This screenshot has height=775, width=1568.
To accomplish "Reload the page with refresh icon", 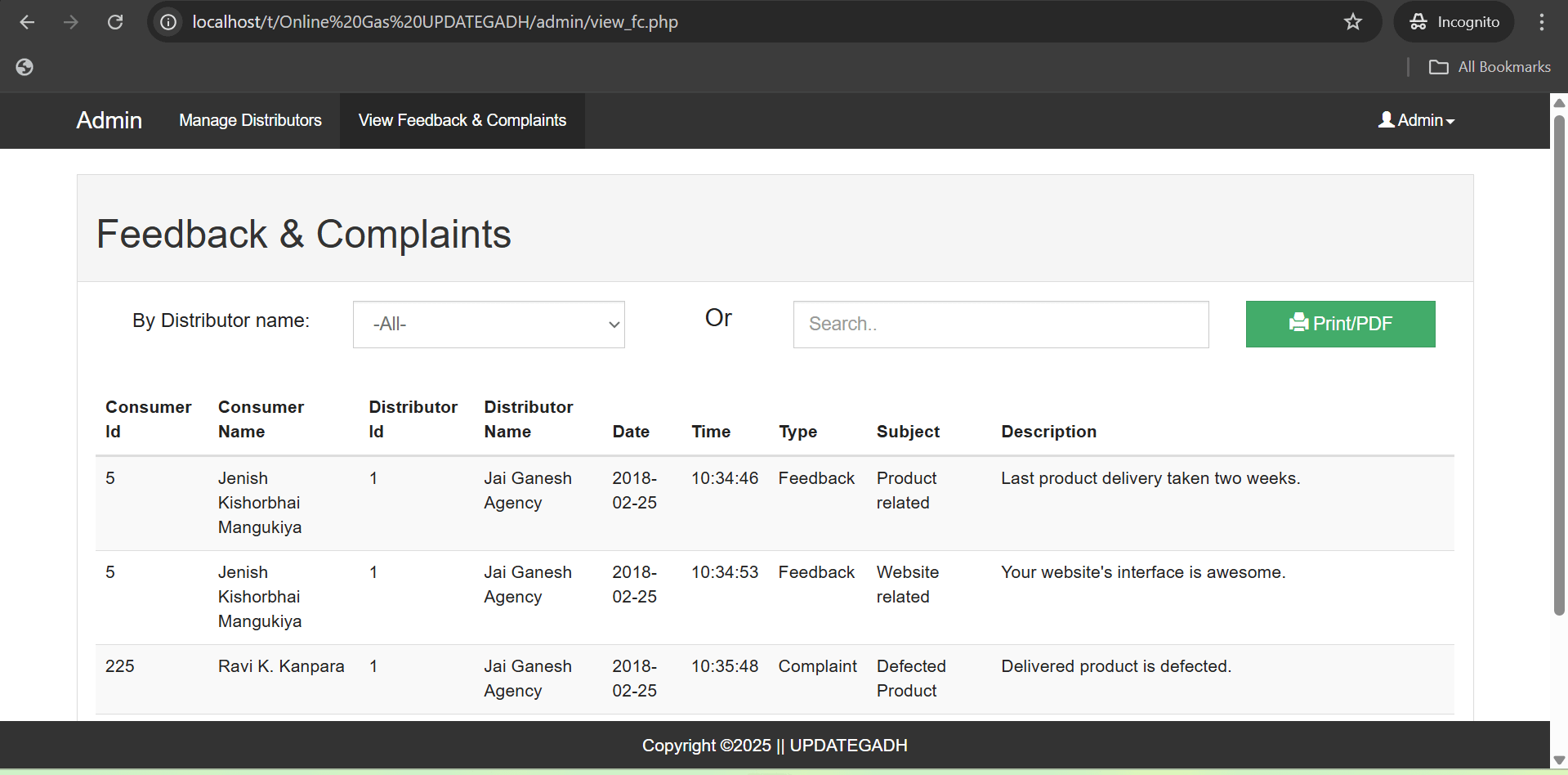I will (x=115, y=22).
